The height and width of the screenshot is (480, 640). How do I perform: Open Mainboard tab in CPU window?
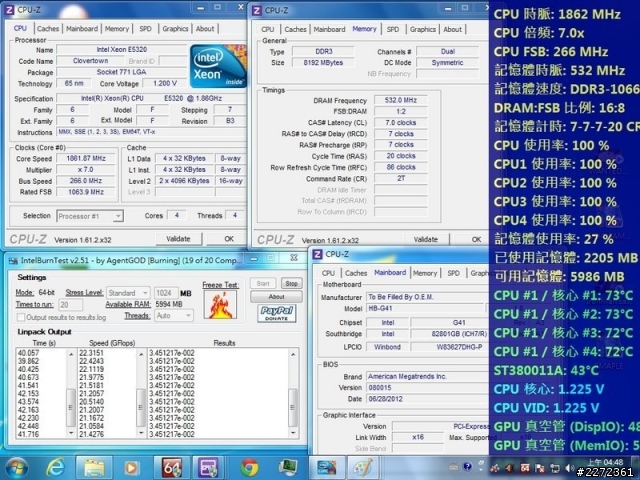82,29
